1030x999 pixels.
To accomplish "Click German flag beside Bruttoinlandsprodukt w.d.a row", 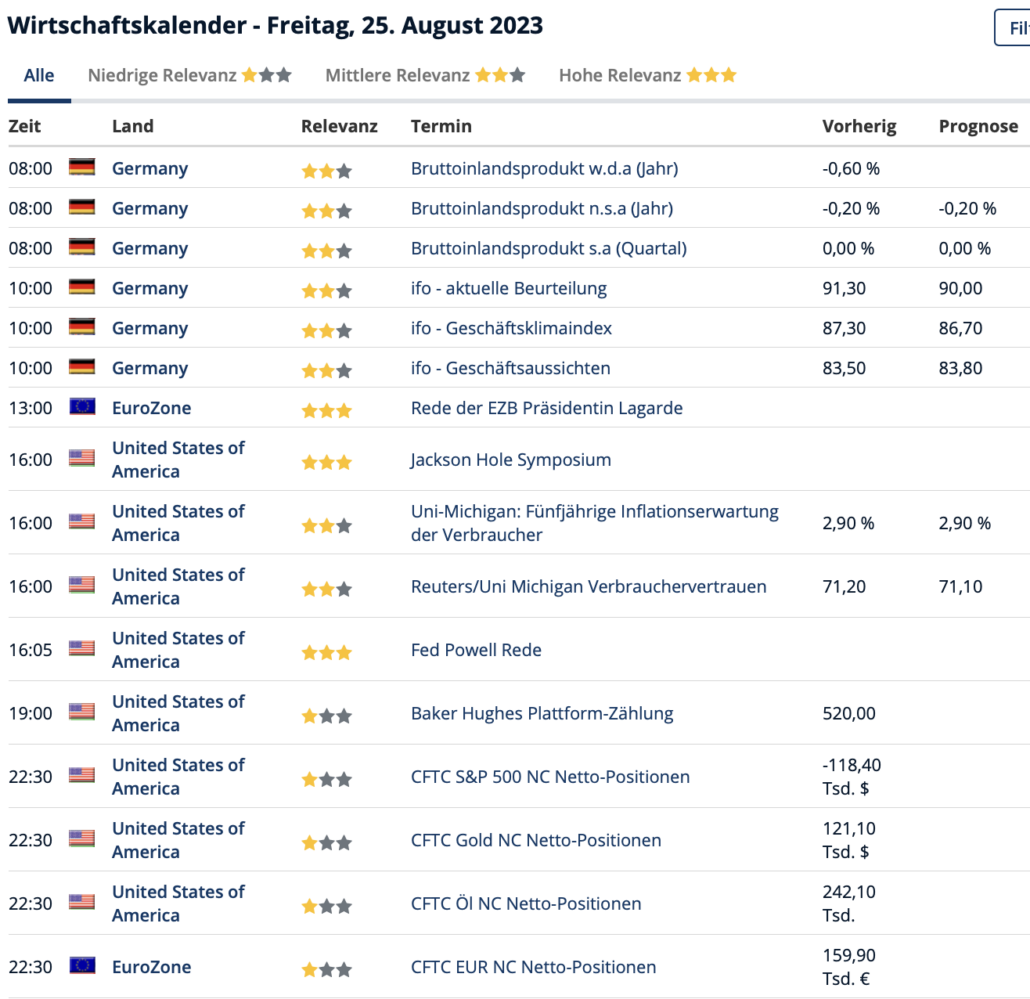I will point(82,167).
